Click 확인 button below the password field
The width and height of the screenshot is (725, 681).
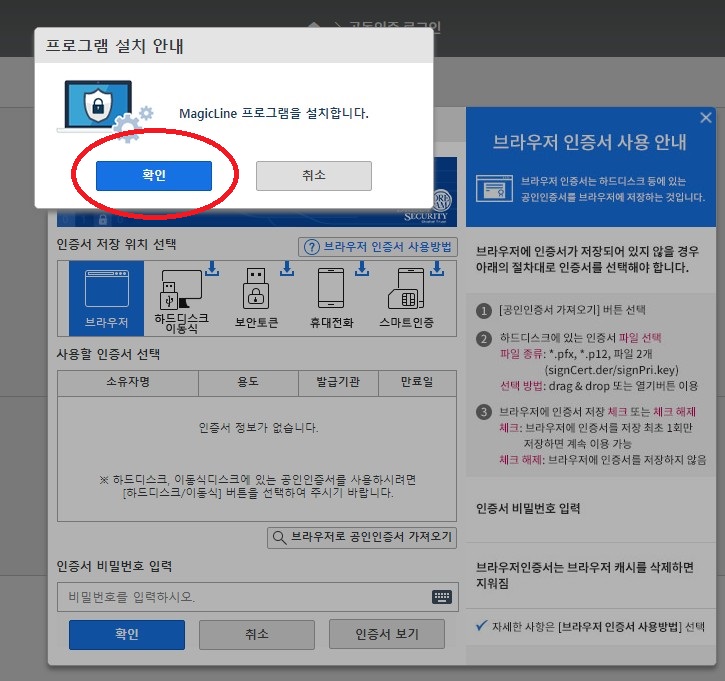(127, 634)
